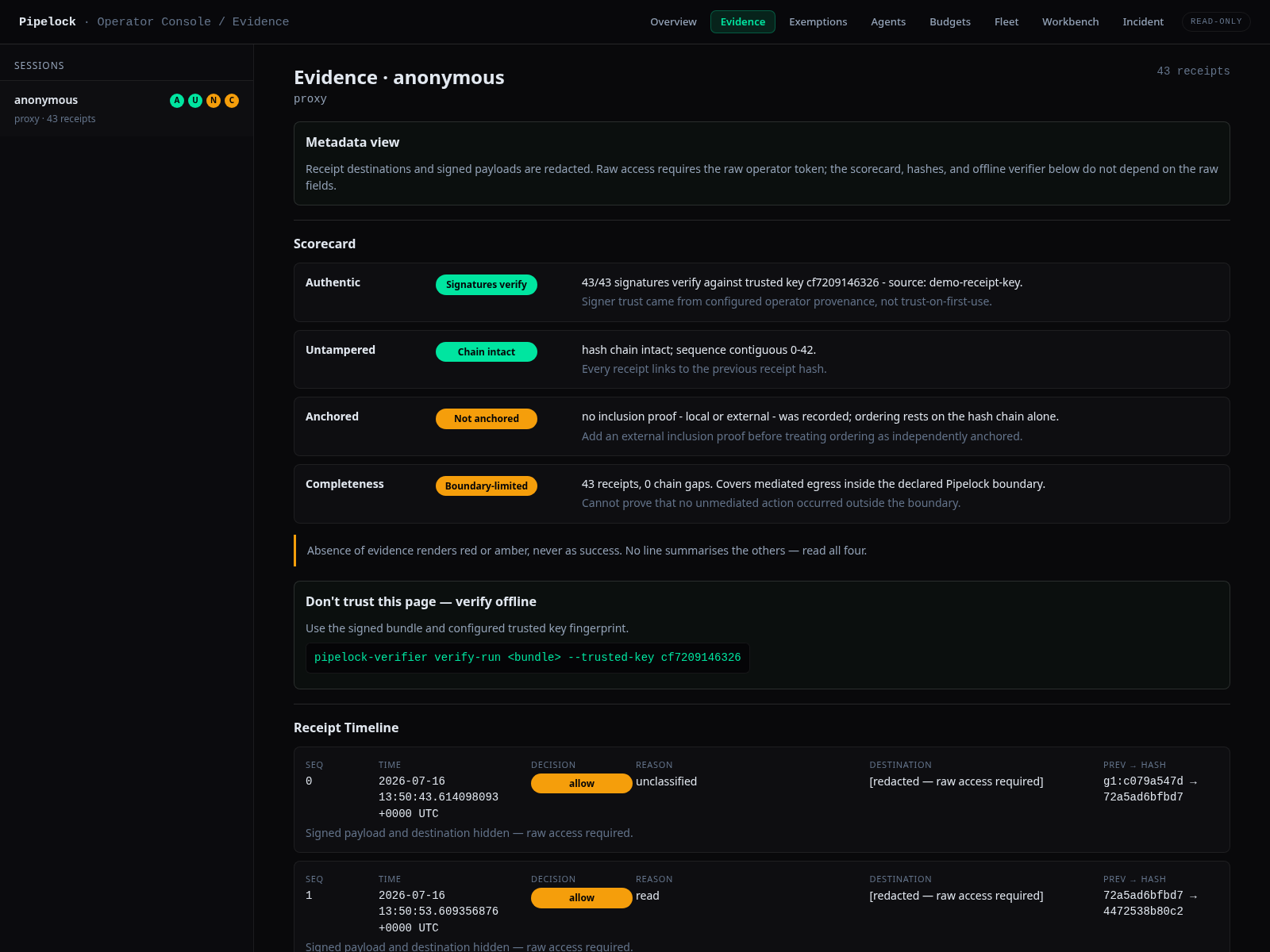Image resolution: width=1270 pixels, height=952 pixels.
Task: Switch to the Fleet tab
Action: coord(1006,22)
